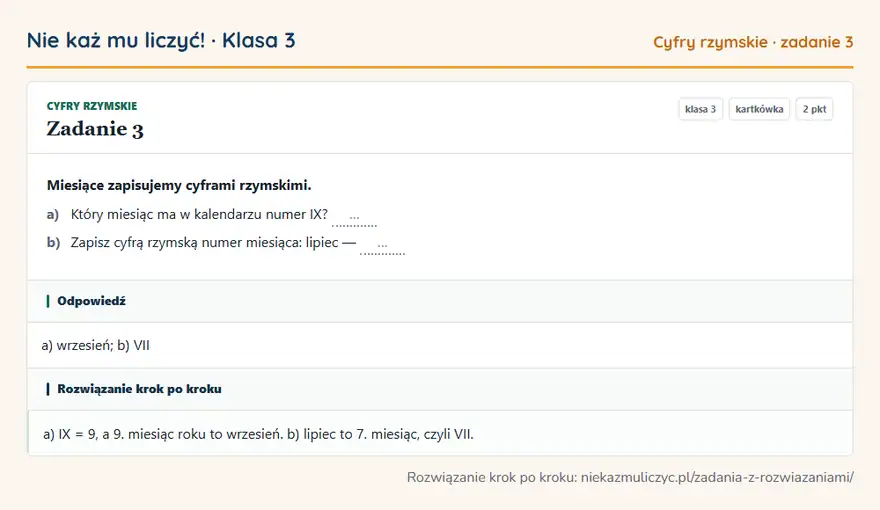Click the 'Zadanie 3' heading

[95, 129]
